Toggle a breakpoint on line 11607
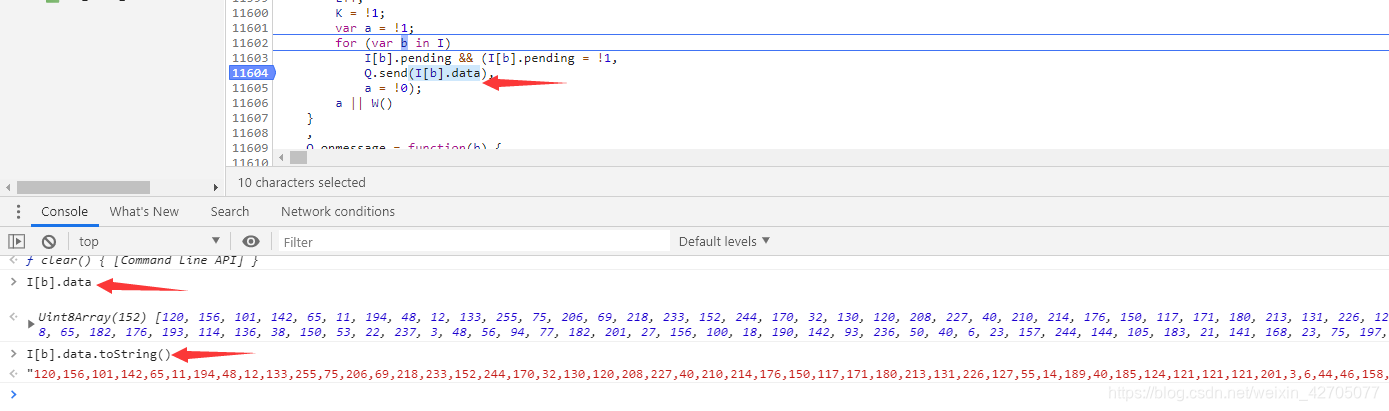The height and width of the screenshot is (411, 1389). [249, 118]
